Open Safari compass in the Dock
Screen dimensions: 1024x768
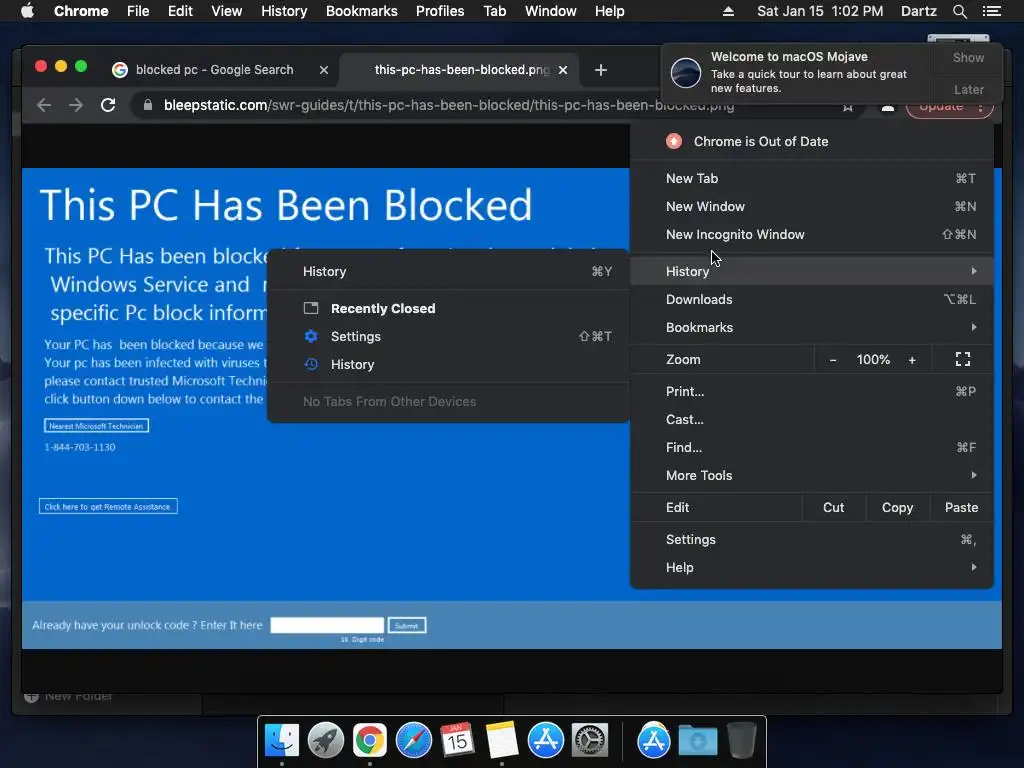point(413,740)
